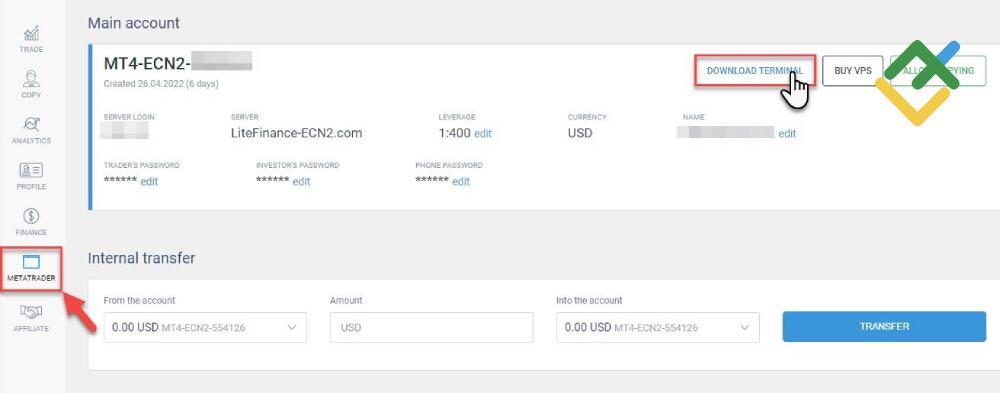
Task: Edit the account name
Action: coord(787,133)
